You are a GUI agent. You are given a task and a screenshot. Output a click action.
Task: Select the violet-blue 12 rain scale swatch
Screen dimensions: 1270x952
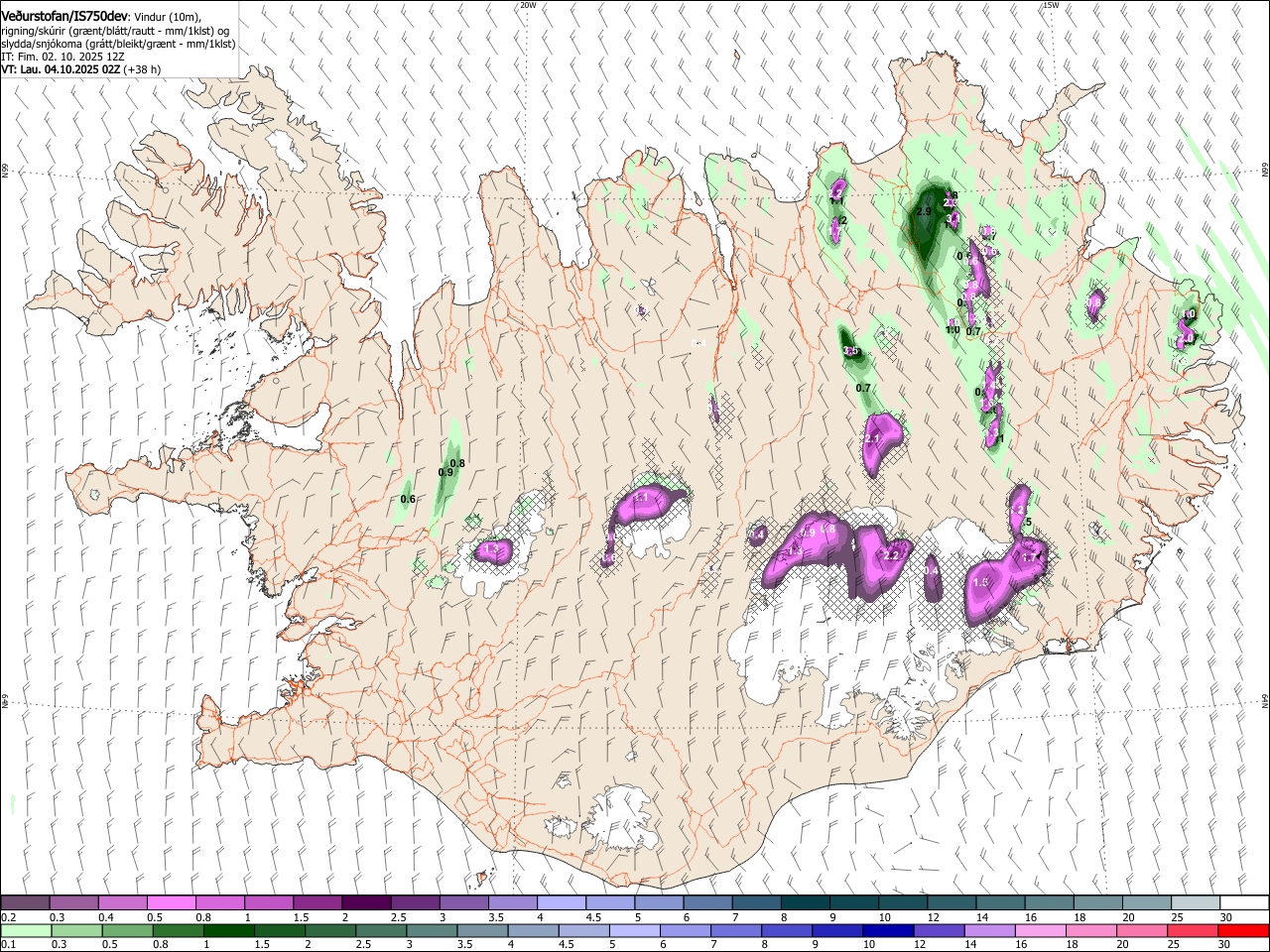pyautogui.click(x=939, y=929)
